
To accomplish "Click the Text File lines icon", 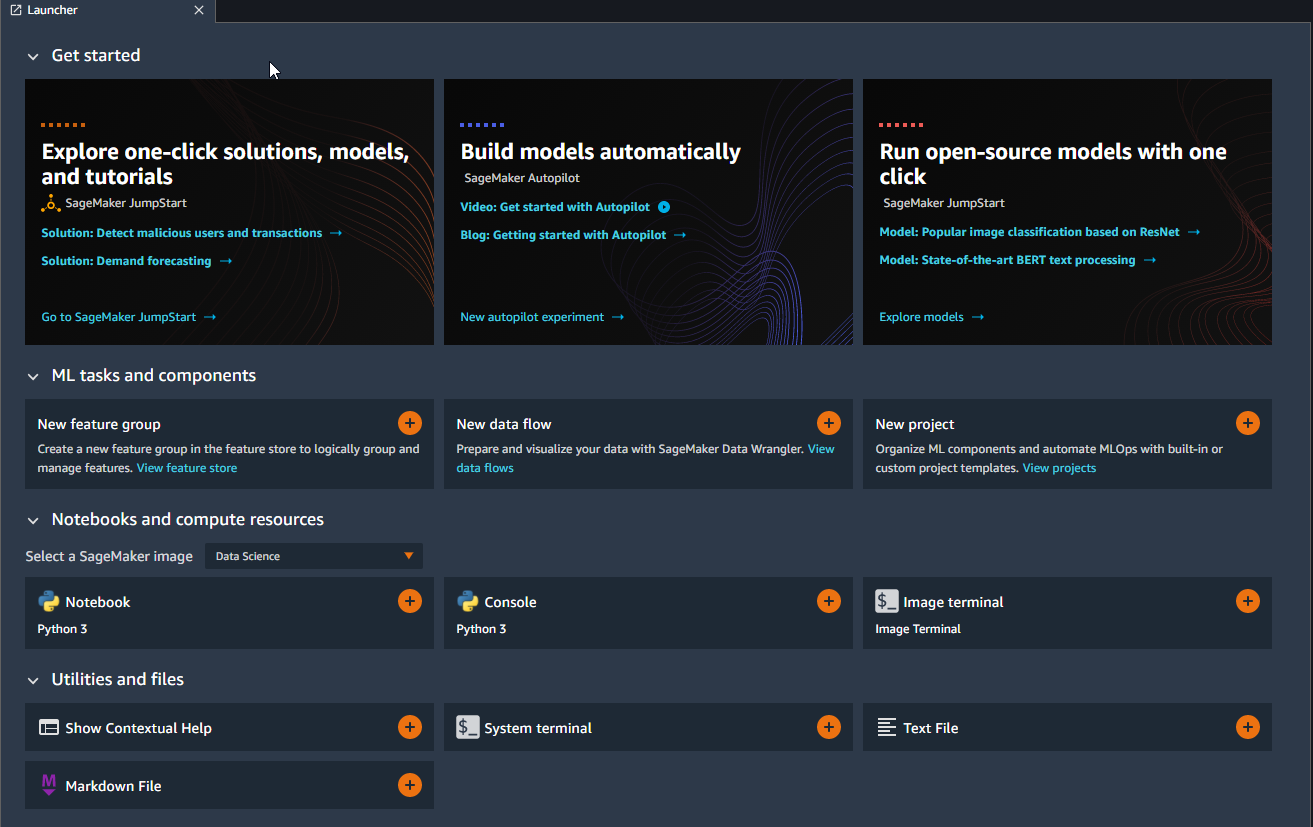I will (x=886, y=728).
